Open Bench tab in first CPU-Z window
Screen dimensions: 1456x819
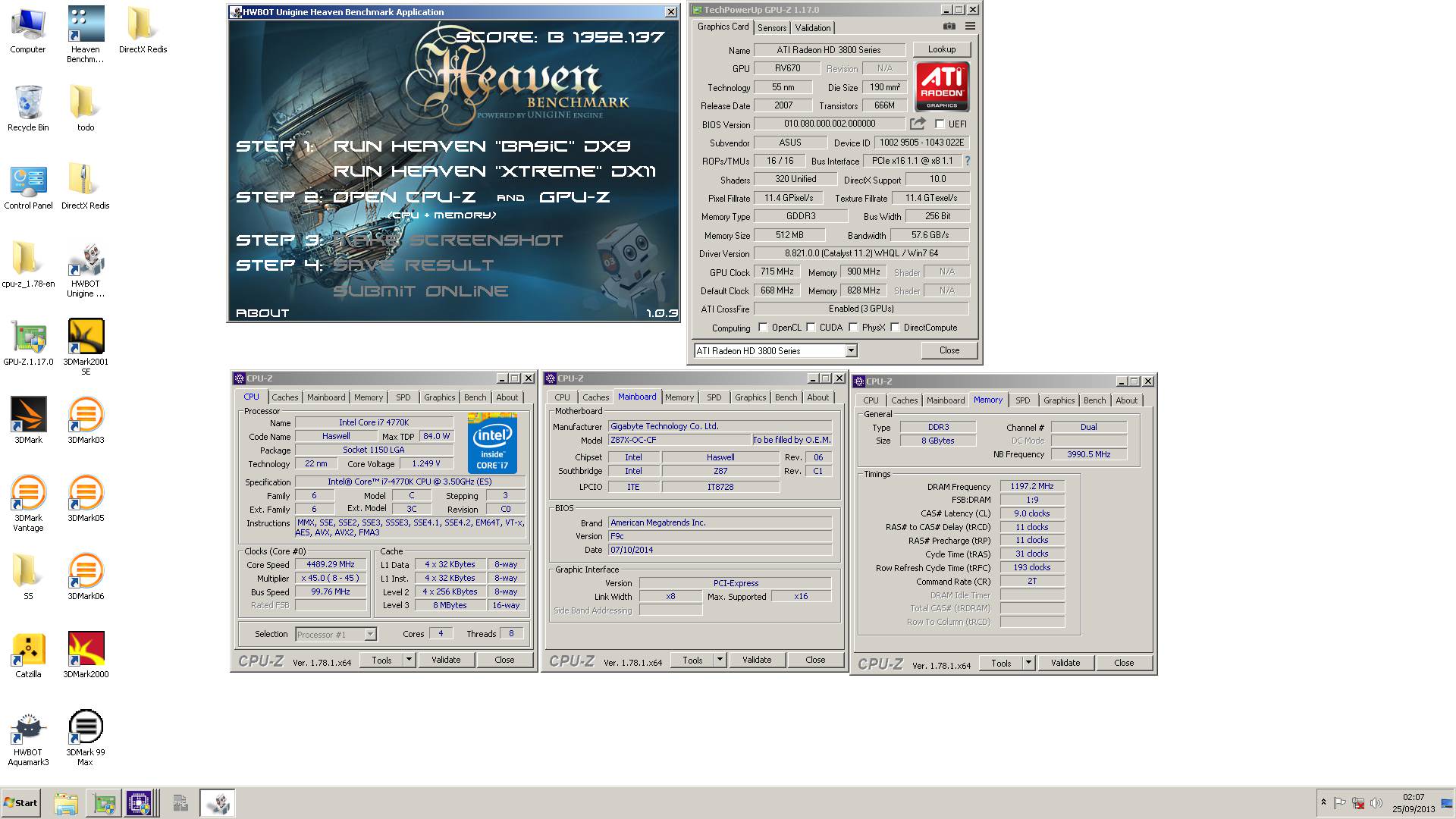475,397
